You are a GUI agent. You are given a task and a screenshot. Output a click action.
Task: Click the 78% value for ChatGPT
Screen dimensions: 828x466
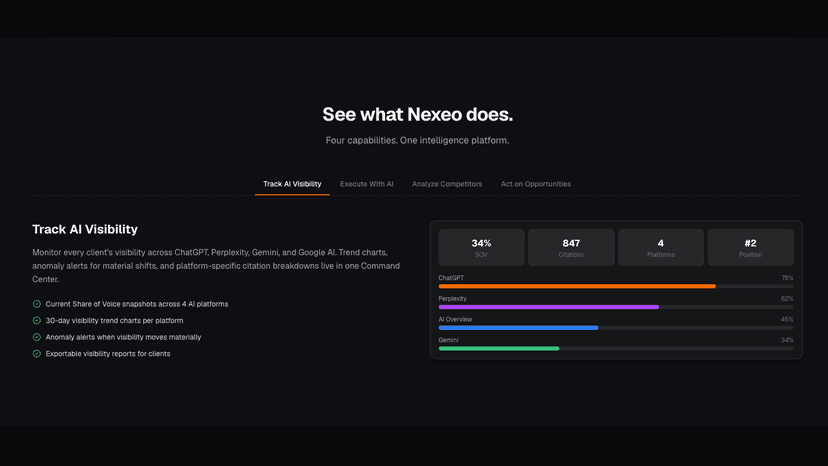(787, 278)
